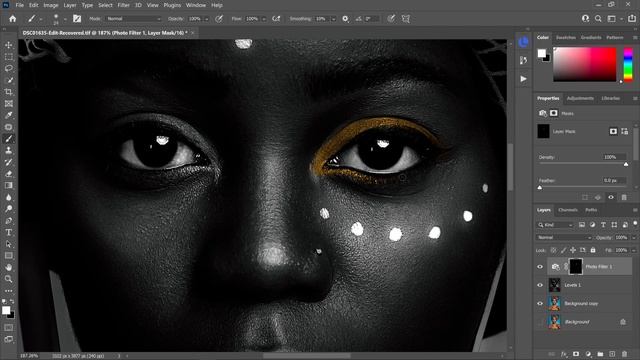640x360 pixels.
Task: Create new group folder icon in Layers panel
Action: point(600,354)
